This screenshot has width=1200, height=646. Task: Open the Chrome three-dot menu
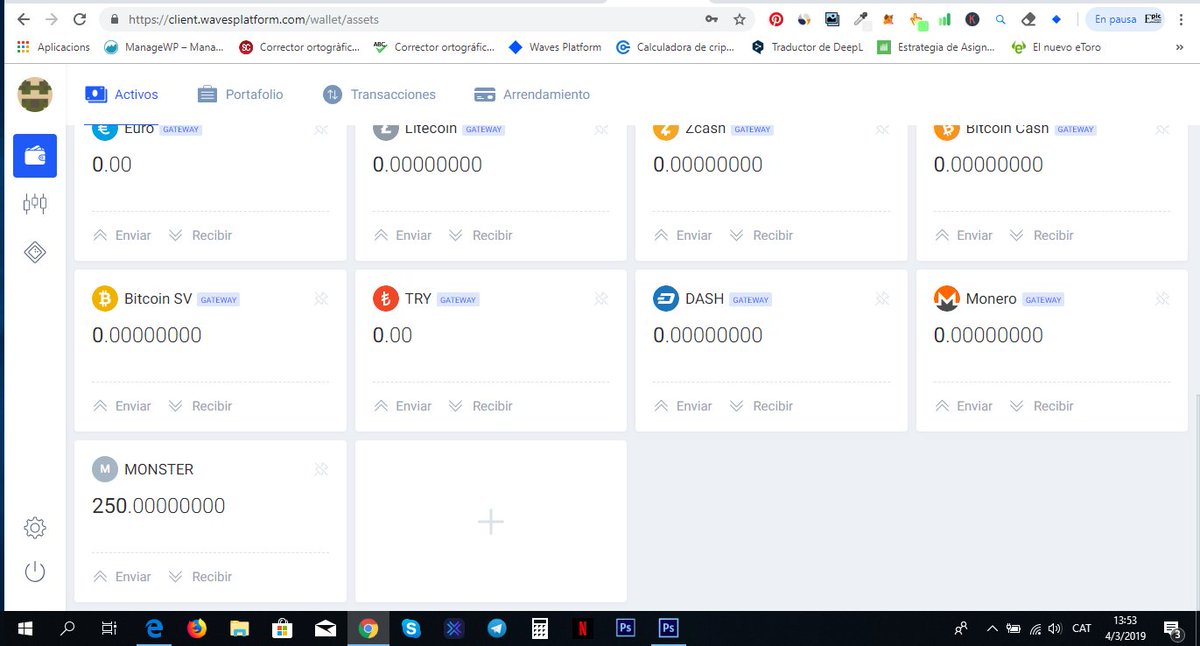click(x=1181, y=19)
